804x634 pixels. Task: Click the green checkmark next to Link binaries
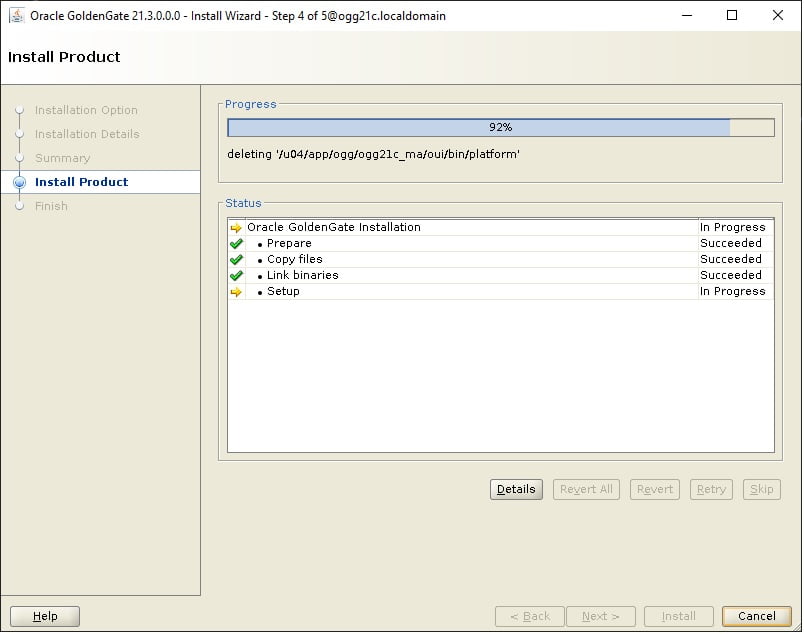236,275
